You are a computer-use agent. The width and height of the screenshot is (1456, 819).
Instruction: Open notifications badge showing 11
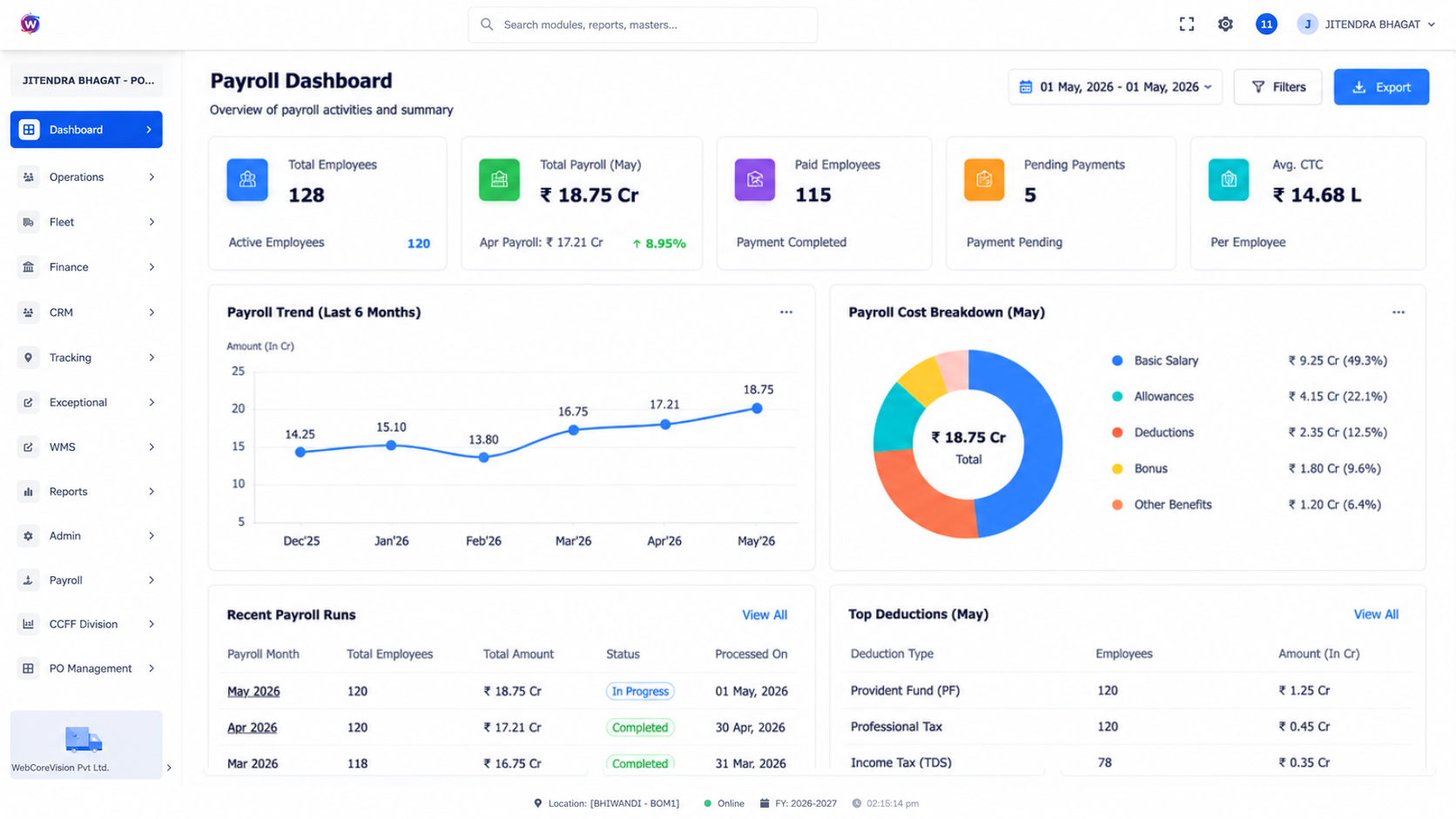coord(1266,24)
